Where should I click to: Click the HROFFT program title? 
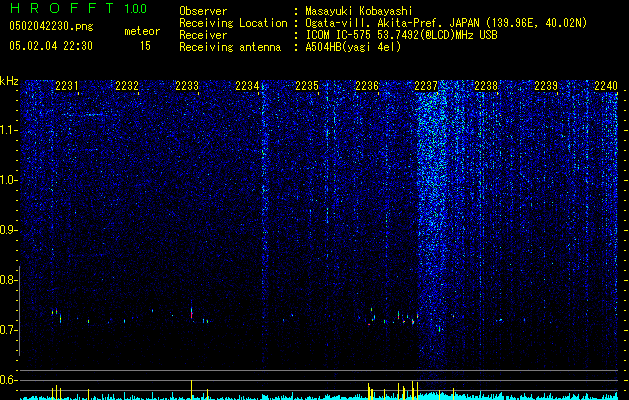tap(62, 8)
